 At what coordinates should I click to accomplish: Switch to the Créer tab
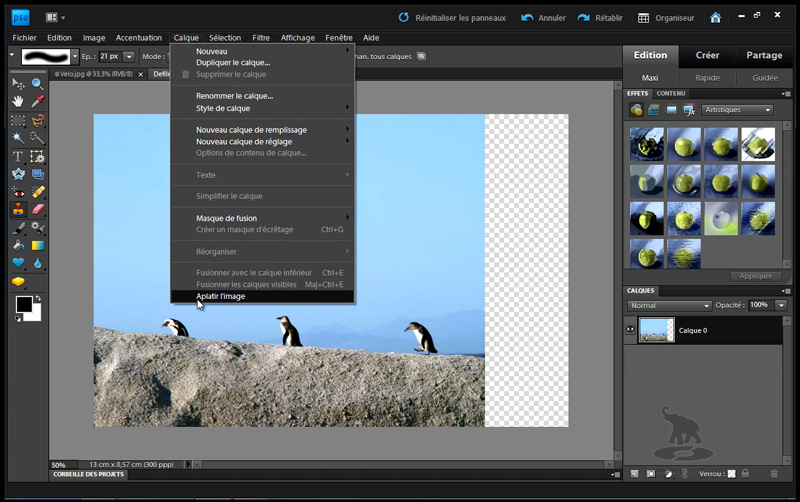pyautogui.click(x=707, y=55)
